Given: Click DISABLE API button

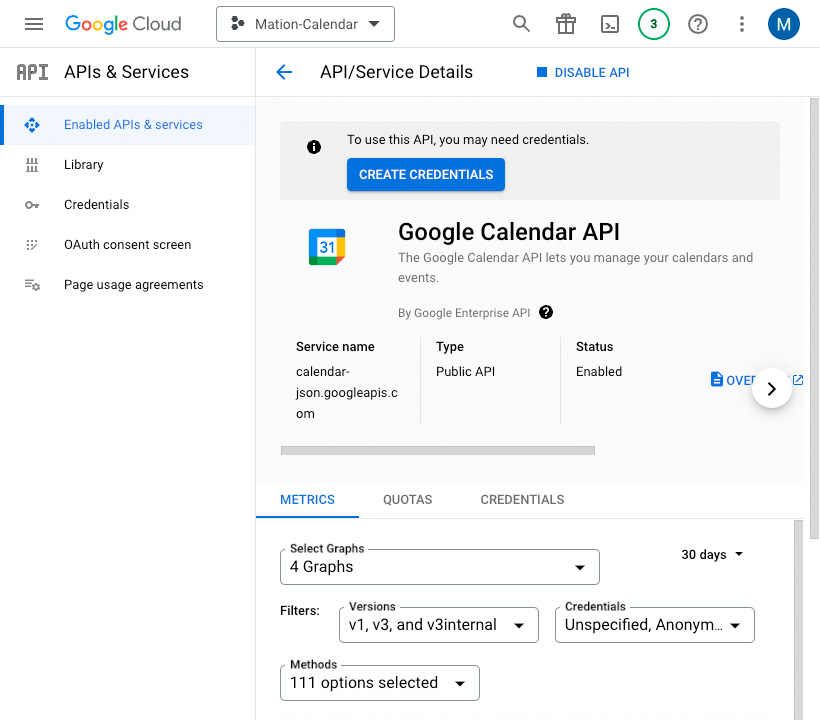Looking at the screenshot, I should (x=583, y=73).
